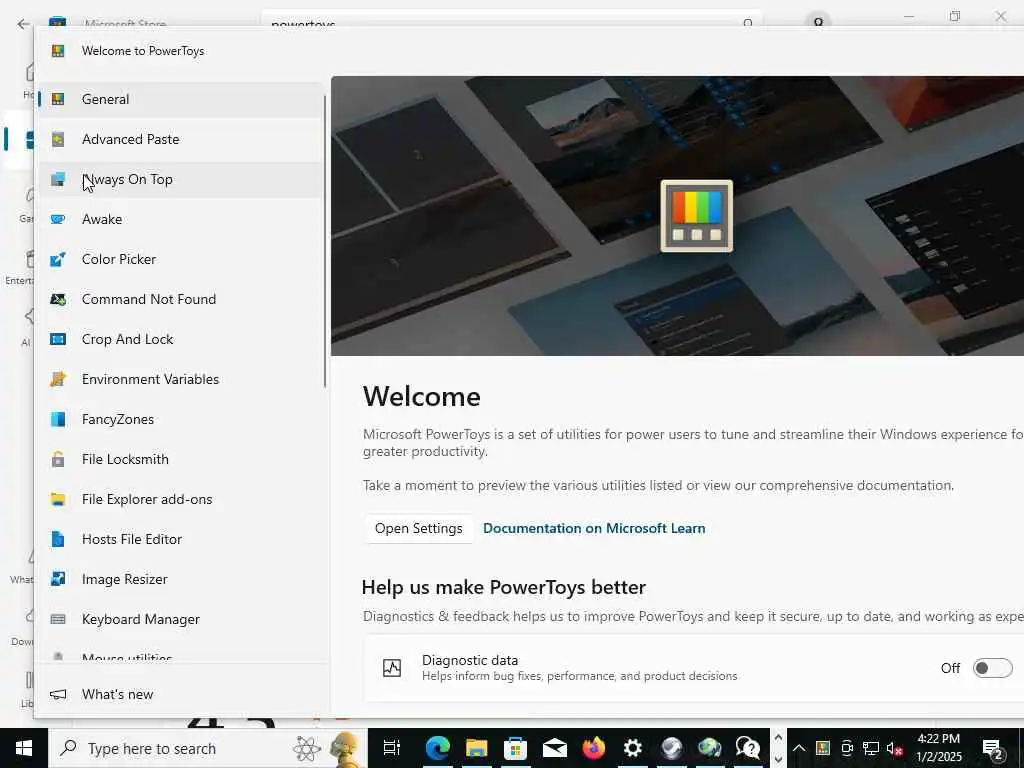
Task: Click the FancyZones icon
Action: (58, 419)
